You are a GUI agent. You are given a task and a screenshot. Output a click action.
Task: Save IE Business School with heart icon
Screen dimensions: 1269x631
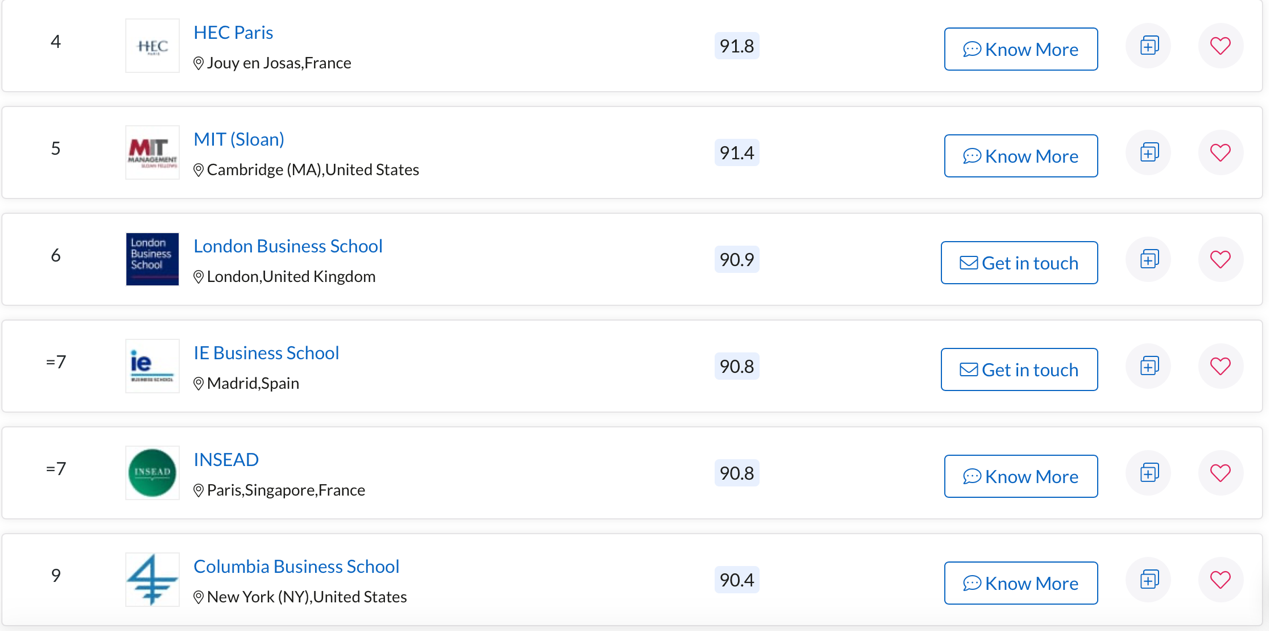tap(1220, 366)
